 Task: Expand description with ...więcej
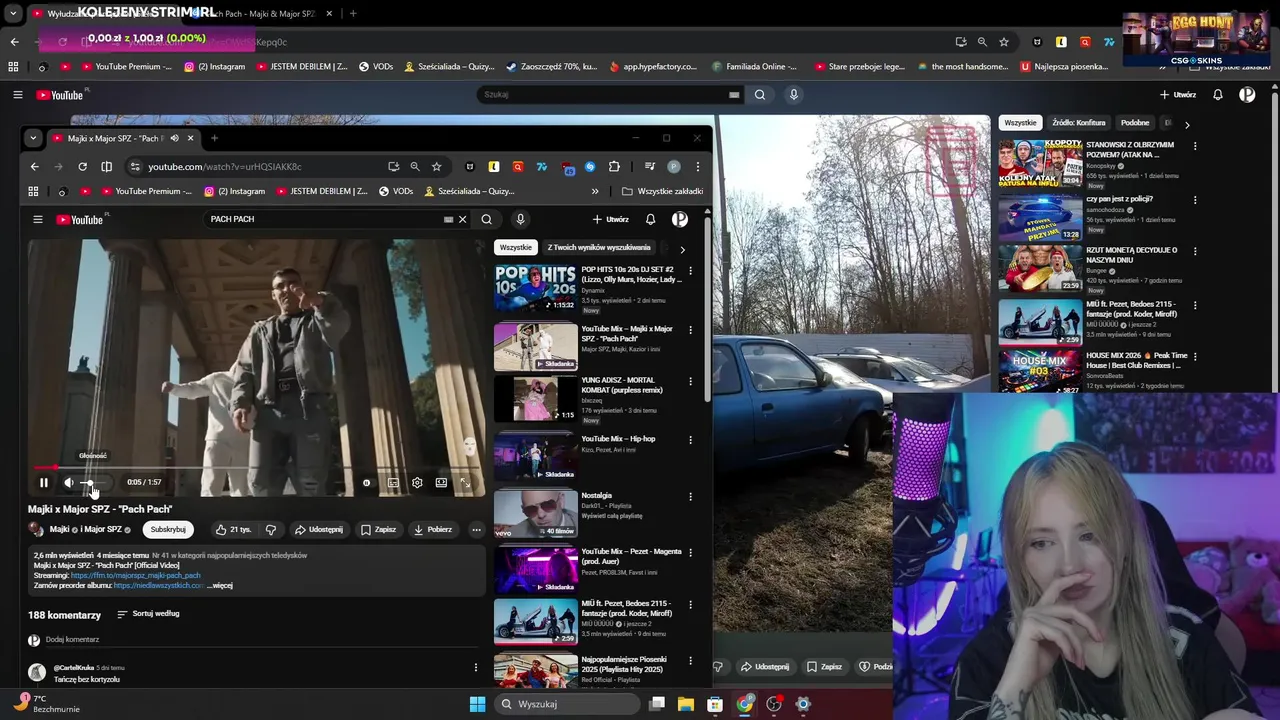[221, 585]
